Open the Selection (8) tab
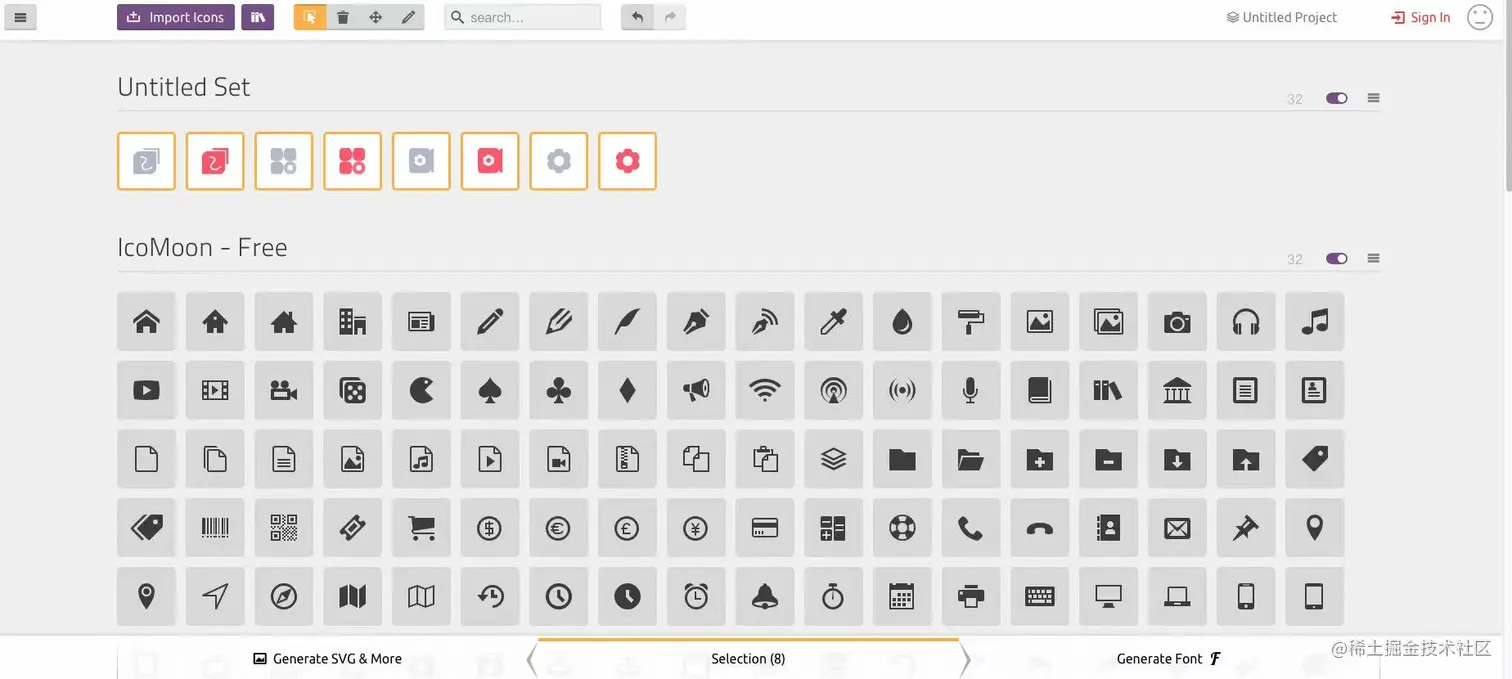Image resolution: width=1512 pixels, height=679 pixels. pos(748,659)
